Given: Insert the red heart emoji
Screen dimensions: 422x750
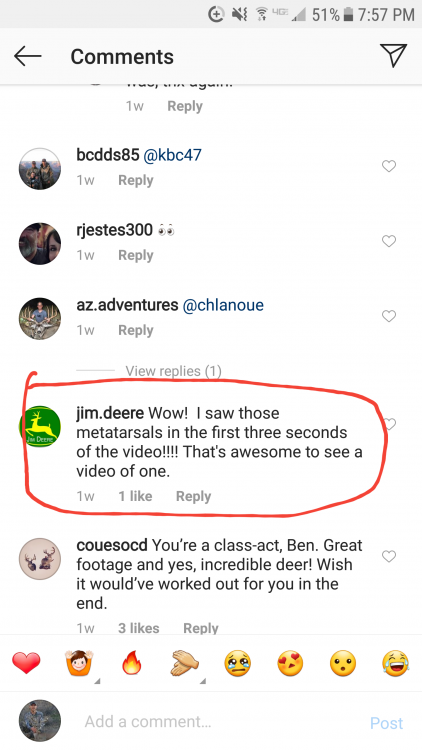Looking at the screenshot, I should (26, 663).
